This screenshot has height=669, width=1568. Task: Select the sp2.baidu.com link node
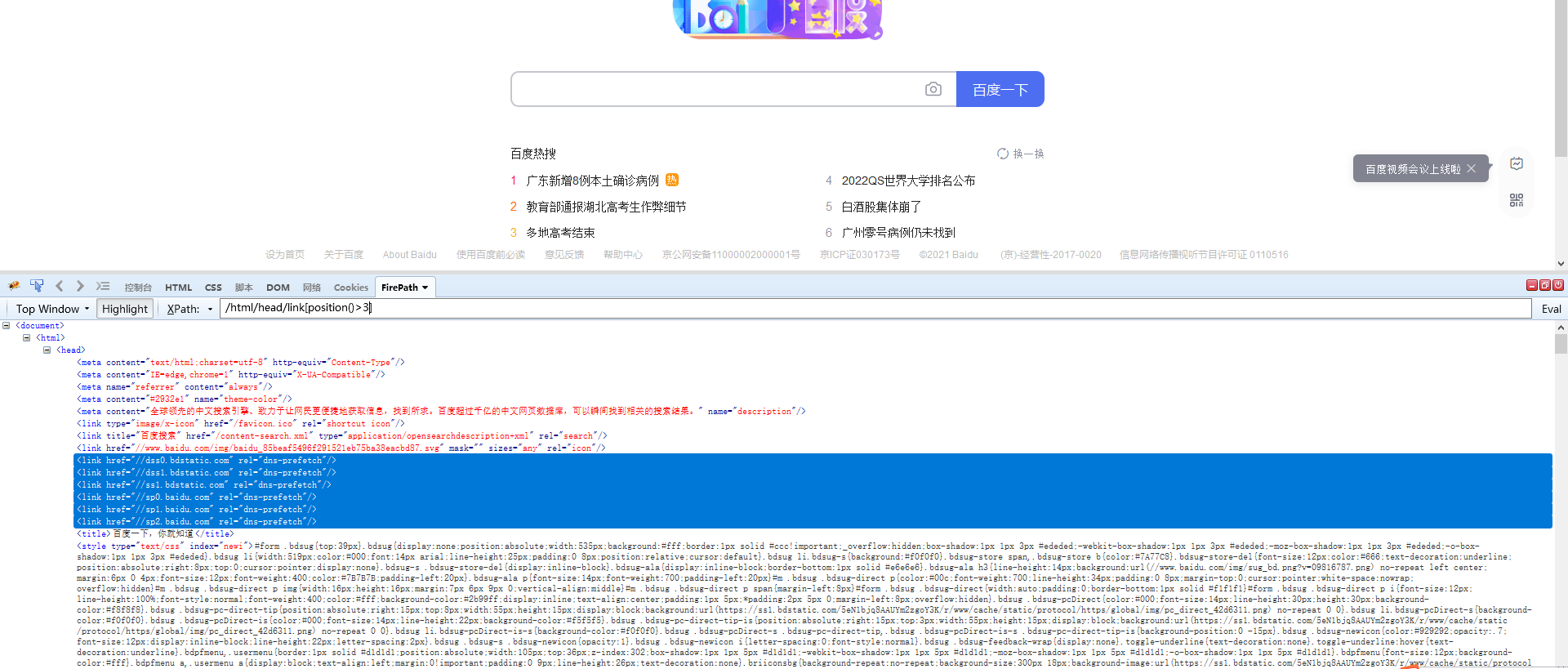point(197,521)
